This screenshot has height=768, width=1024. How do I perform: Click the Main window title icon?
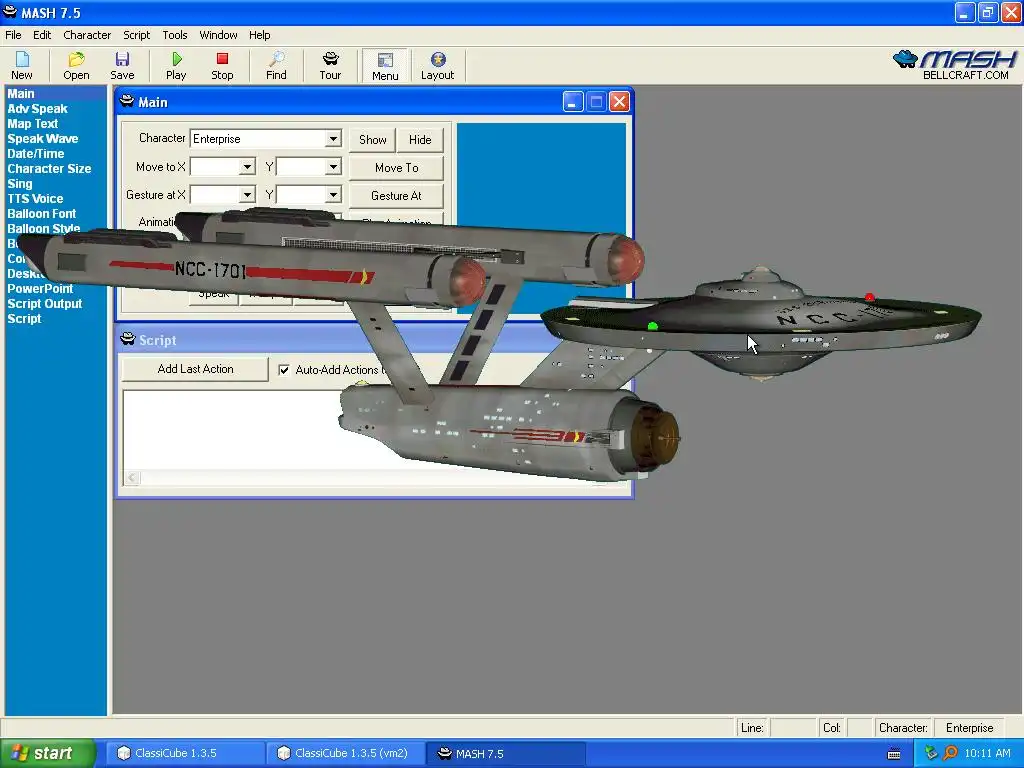pos(127,101)
